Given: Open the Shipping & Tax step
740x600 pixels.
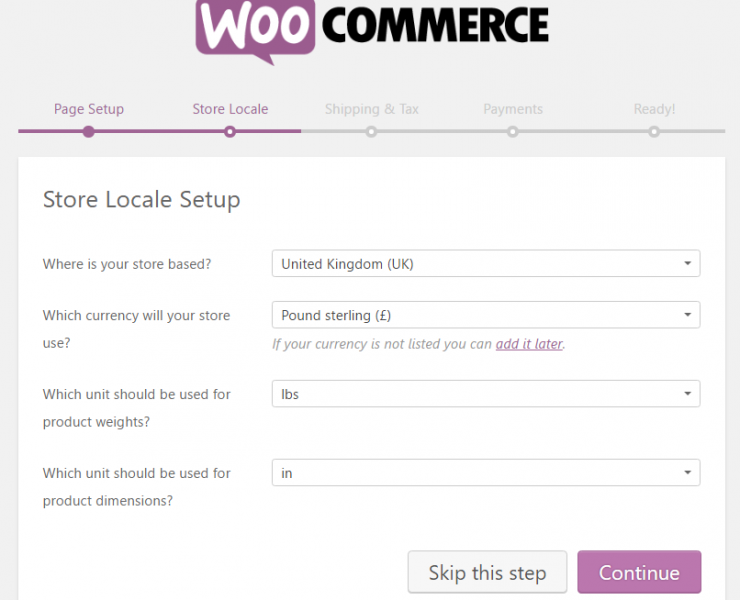Looking at the screenshot, I should coord(371,109).
